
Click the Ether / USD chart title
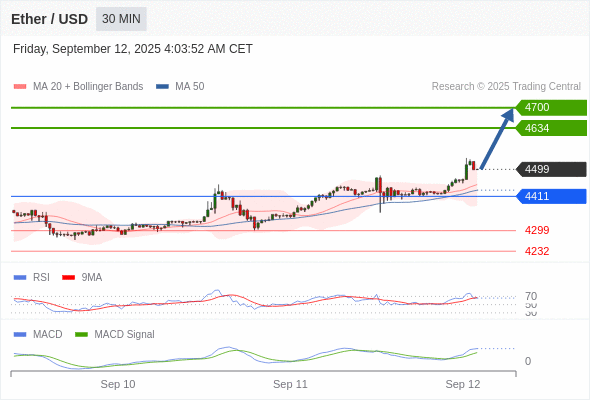click(x=49, y=19)
